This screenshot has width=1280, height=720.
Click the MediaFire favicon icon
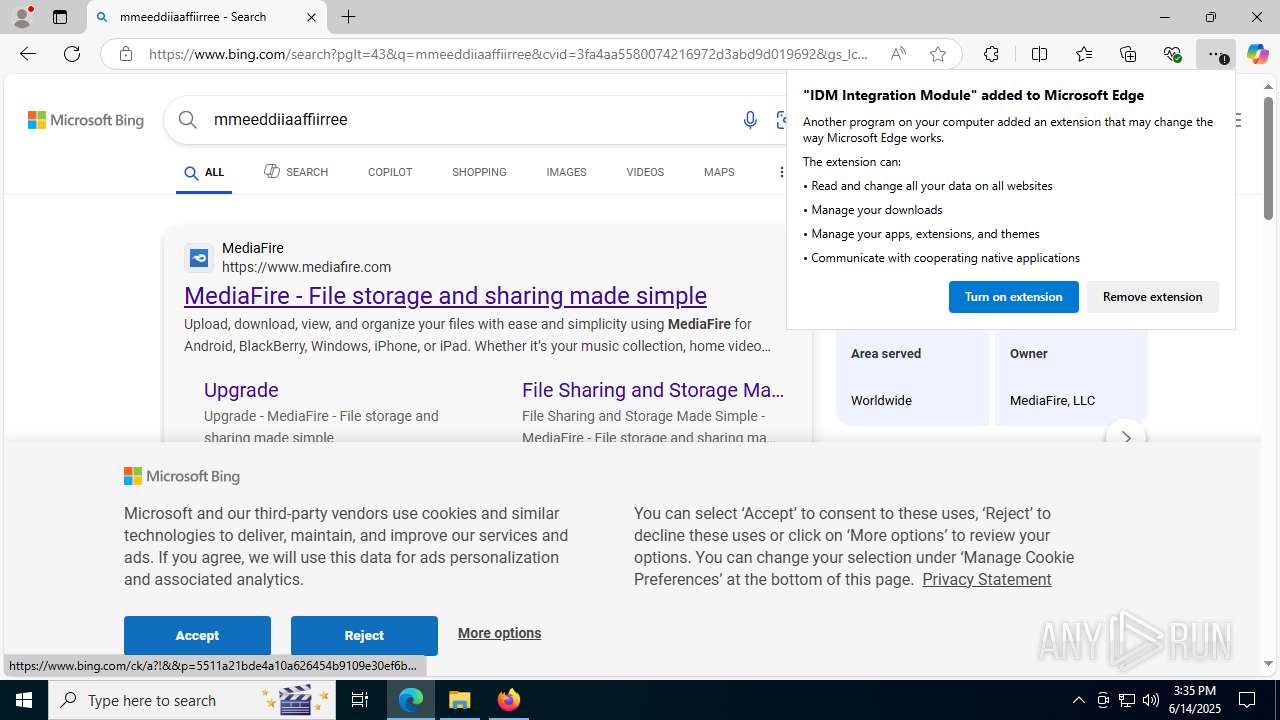coord(199,258)
